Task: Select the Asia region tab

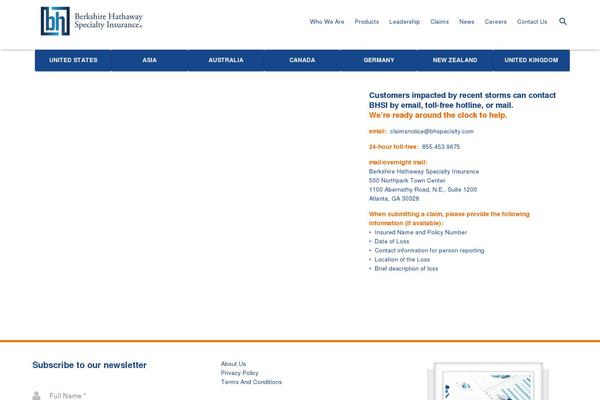Action: click(x=150, y=60)
